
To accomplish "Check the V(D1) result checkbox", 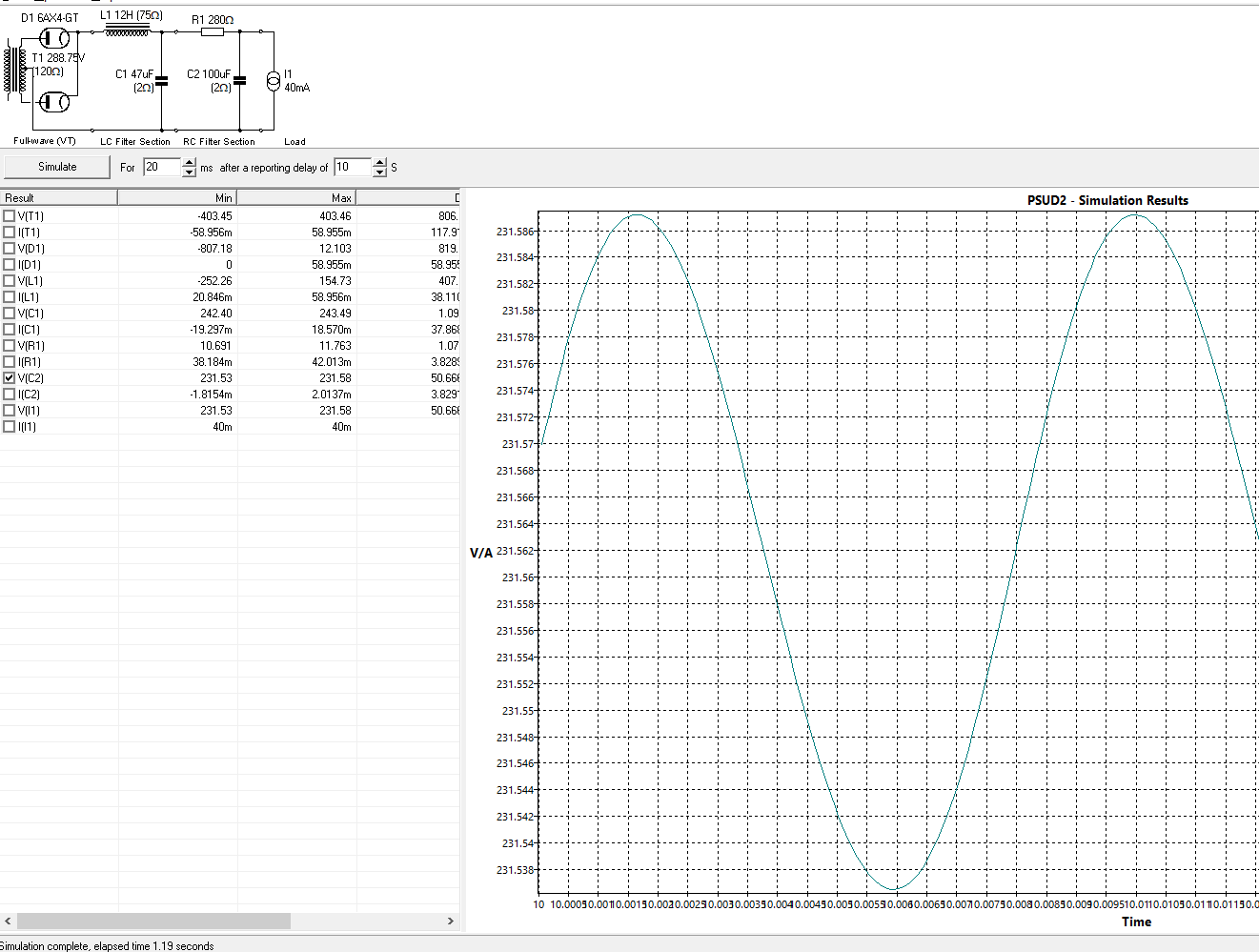I will pos(10,249).
